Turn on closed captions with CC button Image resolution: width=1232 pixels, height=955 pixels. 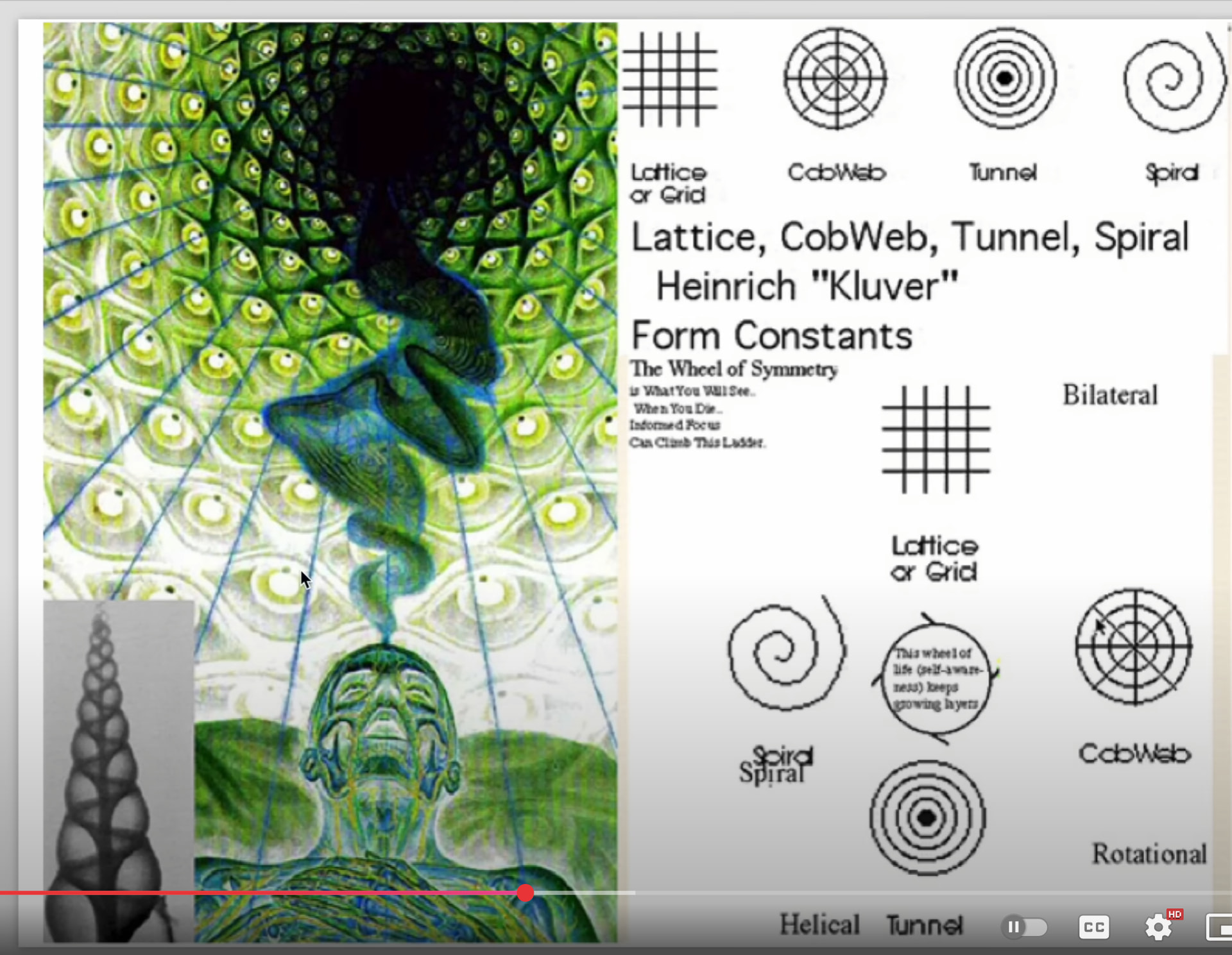tap(1094, 927)
